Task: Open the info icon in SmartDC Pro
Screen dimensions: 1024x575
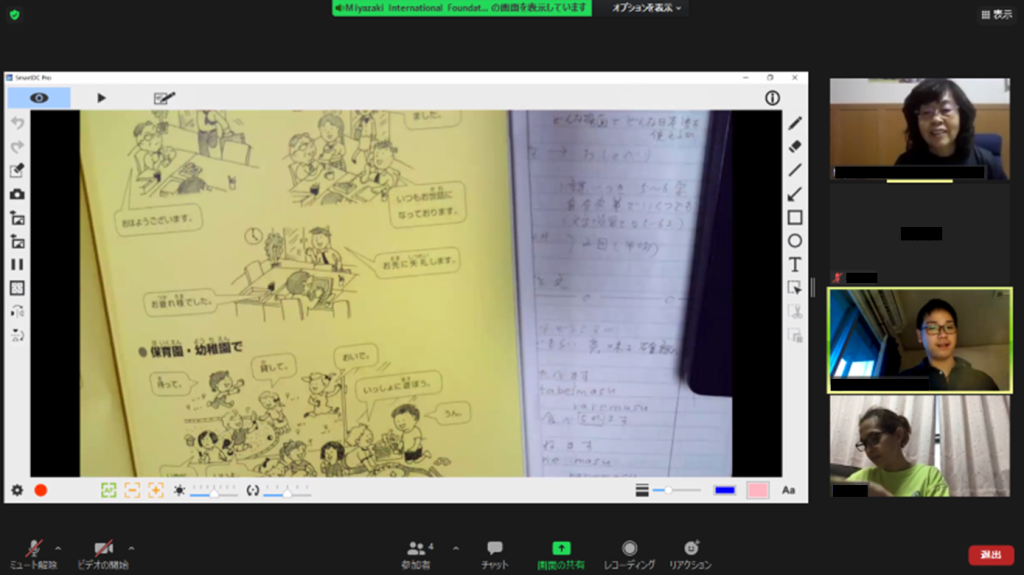Action: [772, 98]
